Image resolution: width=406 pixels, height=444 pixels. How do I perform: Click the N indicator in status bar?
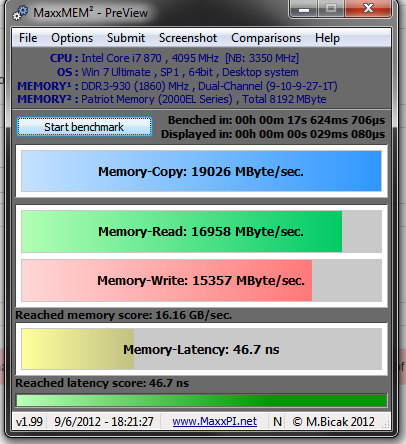pyautogui.click(x=277, y=422)
